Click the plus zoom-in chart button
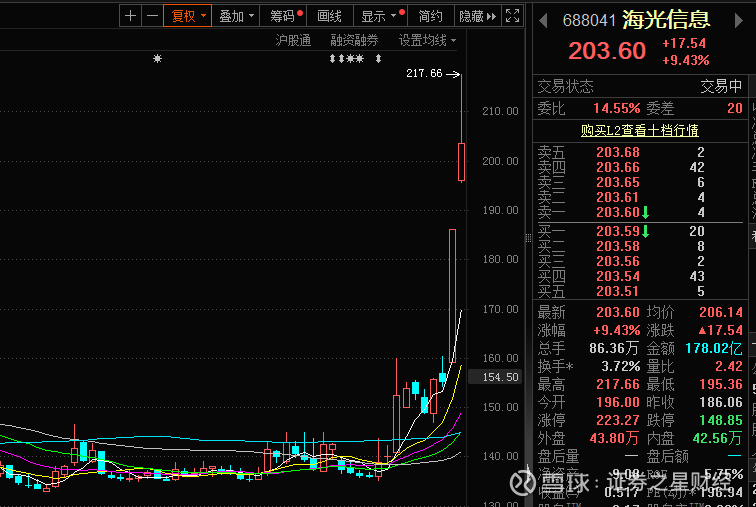The height and width of the screenshot is (507, 756). point(130,16)
